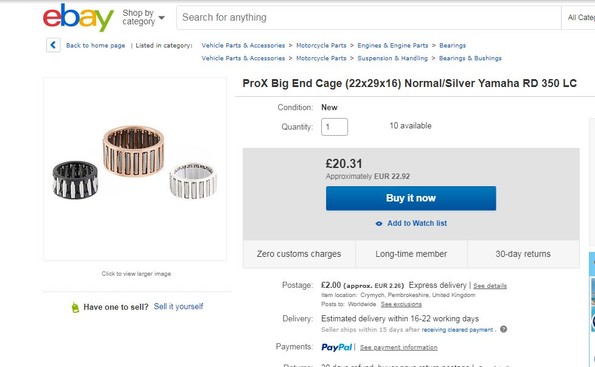Click the eye icon beside Add to Watch list

pyautogui.click(x=379, y=224)
